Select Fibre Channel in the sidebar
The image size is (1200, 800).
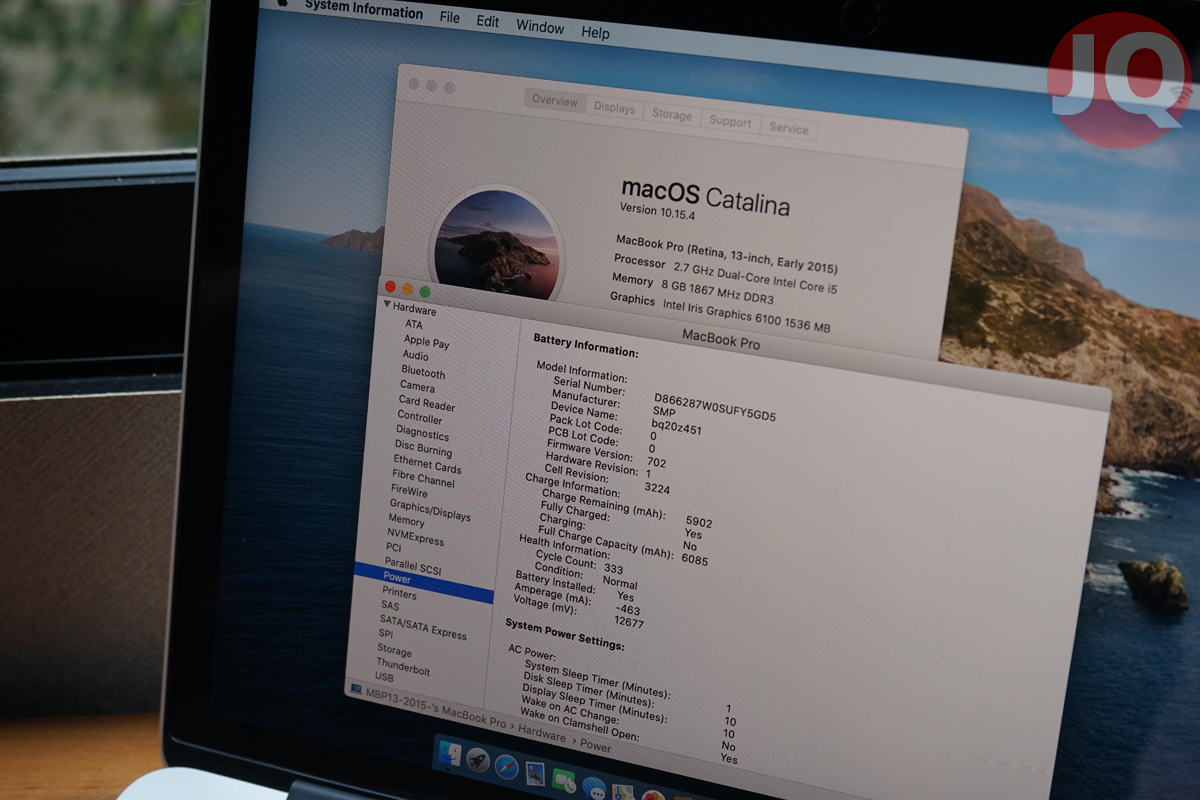(x=423, y=481)
